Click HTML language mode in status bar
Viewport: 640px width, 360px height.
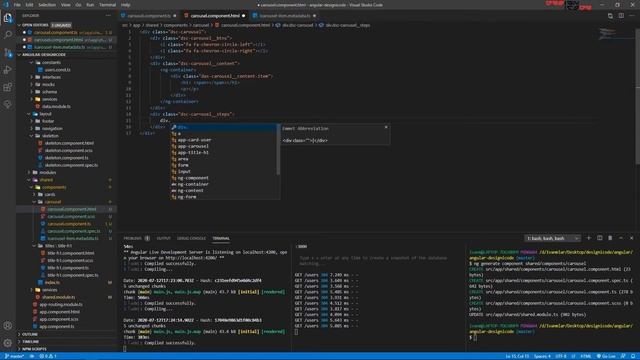586,356
